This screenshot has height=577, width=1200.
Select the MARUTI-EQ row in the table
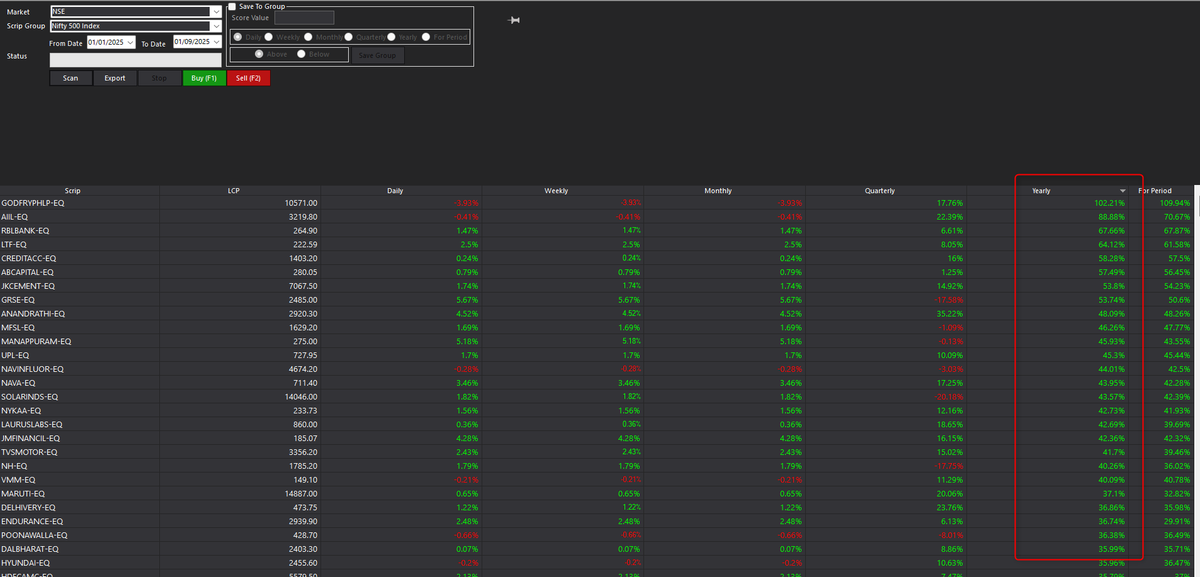(200, 493)
